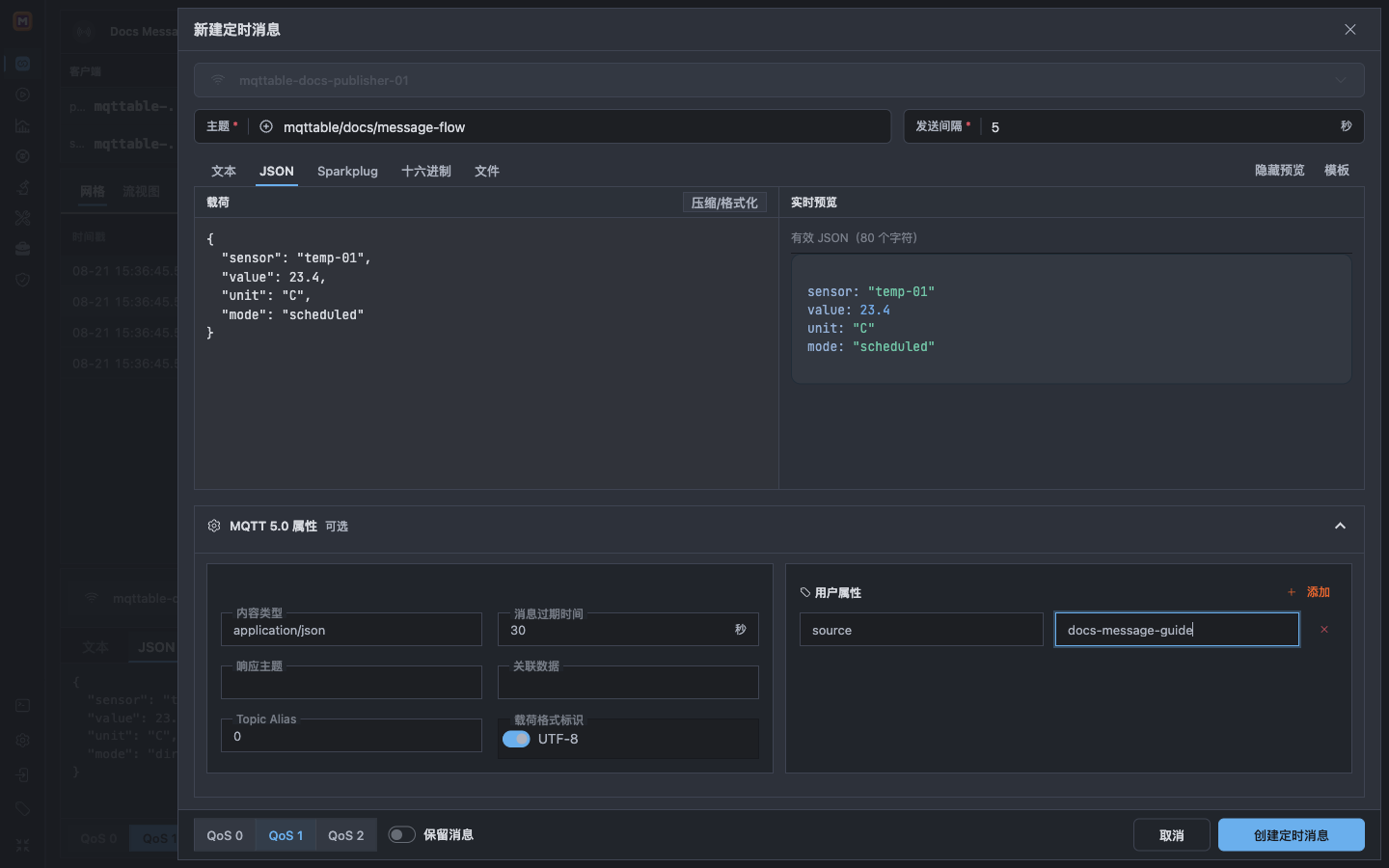Click 添加 to add a user property
This screenshot has width=1389, height=868.
point(1309,592)
